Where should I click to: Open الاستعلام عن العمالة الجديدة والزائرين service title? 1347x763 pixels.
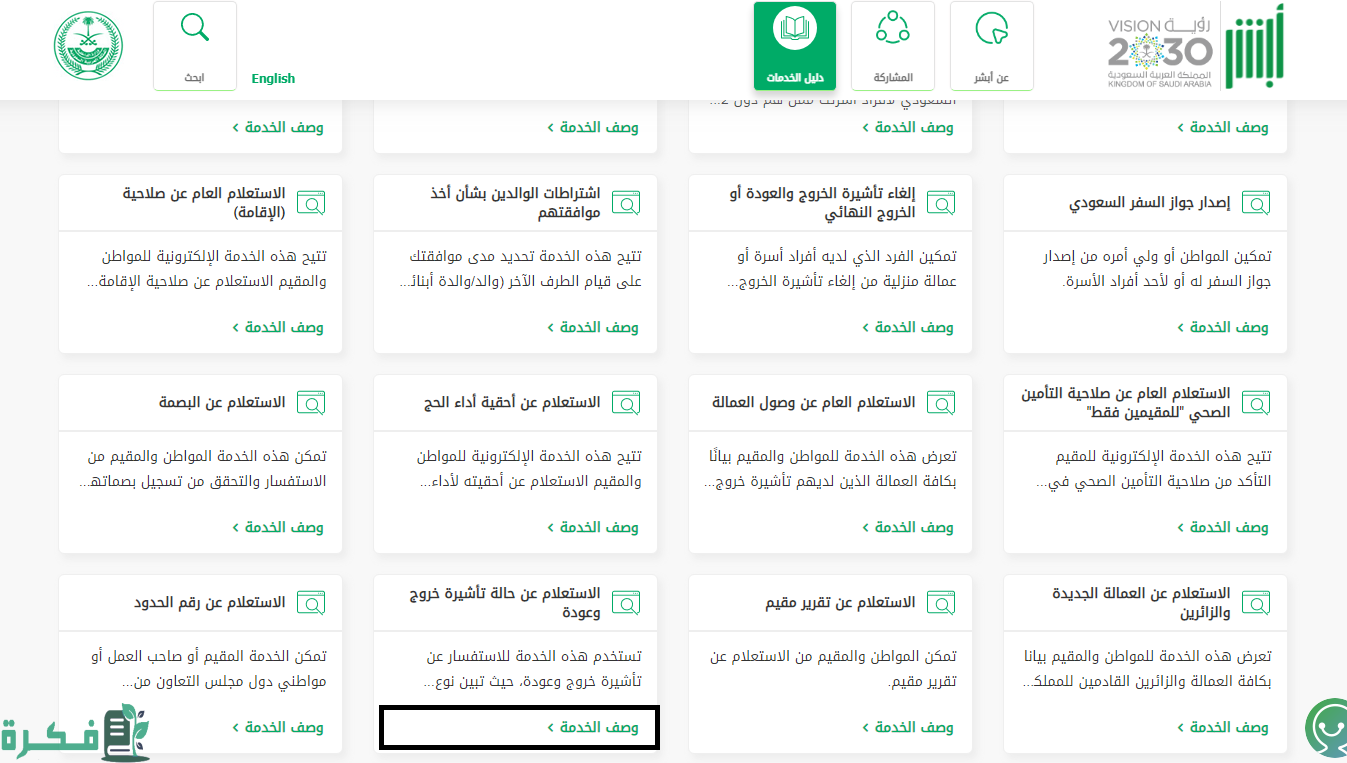point(1141,603)
